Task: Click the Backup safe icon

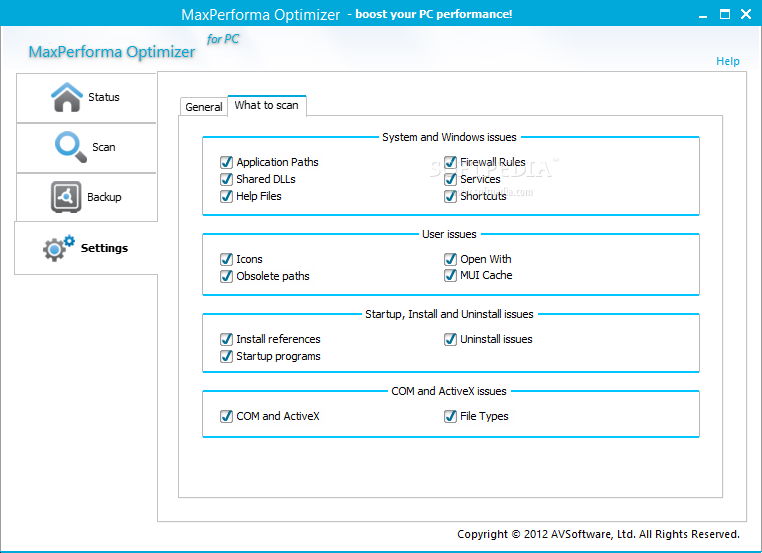Action: coord(66,197)
